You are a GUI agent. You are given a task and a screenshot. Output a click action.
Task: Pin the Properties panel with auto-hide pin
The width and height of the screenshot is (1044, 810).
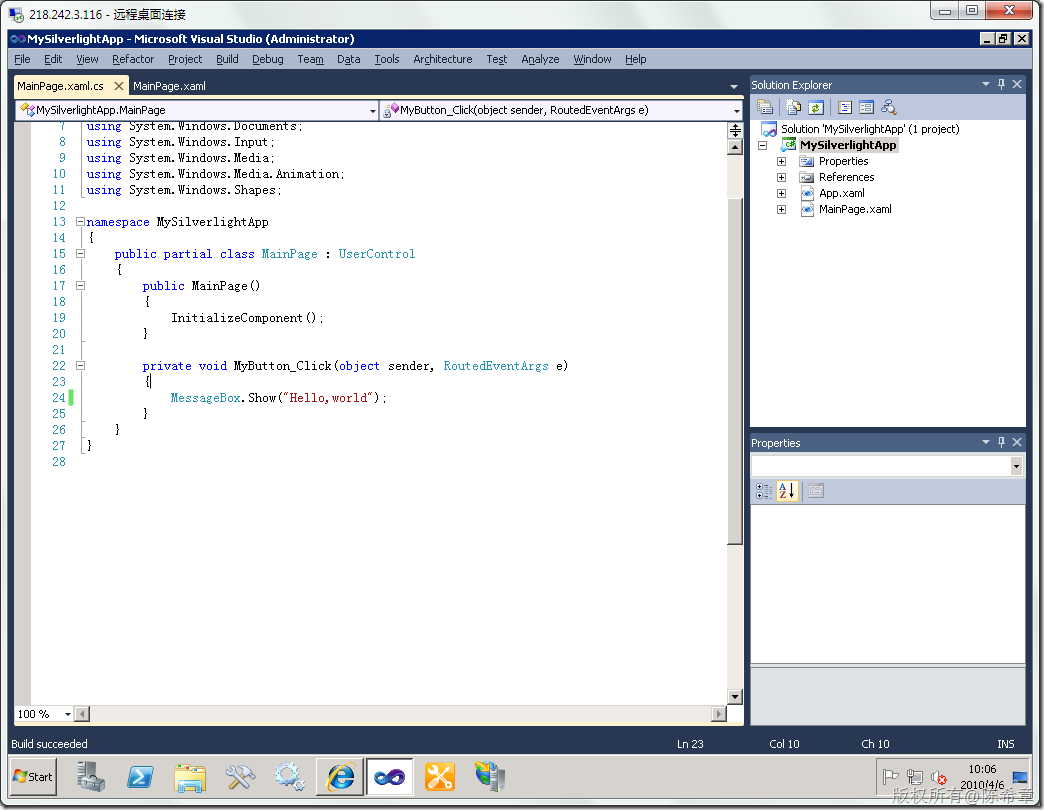point(1001,443)
